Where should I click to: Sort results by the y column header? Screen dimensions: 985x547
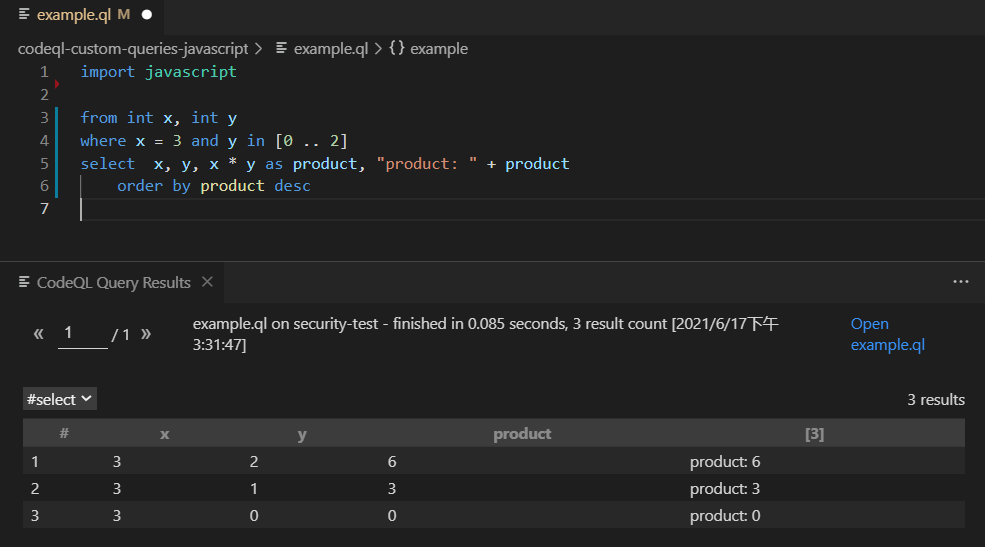click(x=302, y=434)
